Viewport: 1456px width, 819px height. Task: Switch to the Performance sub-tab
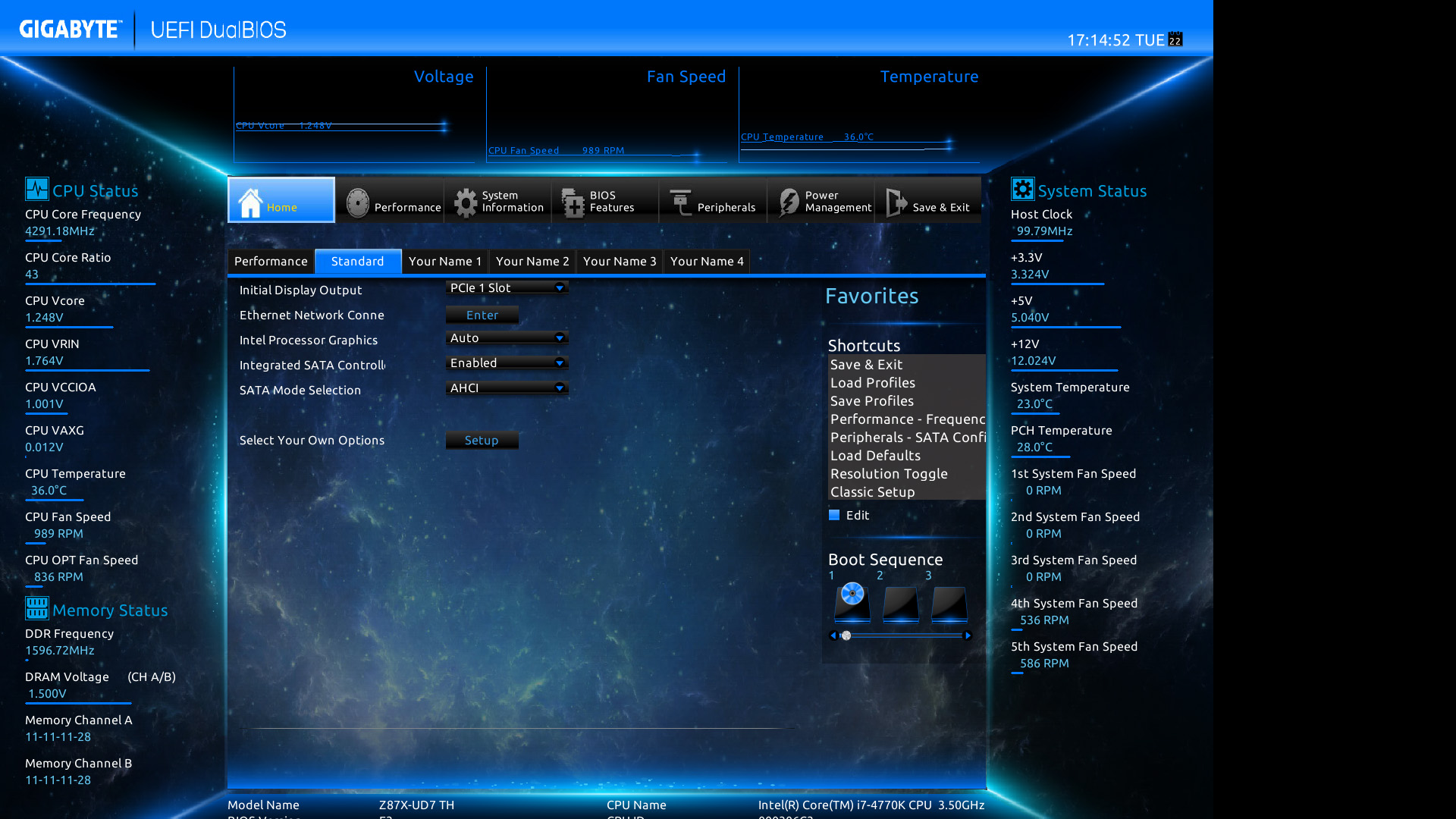point(271,261)
